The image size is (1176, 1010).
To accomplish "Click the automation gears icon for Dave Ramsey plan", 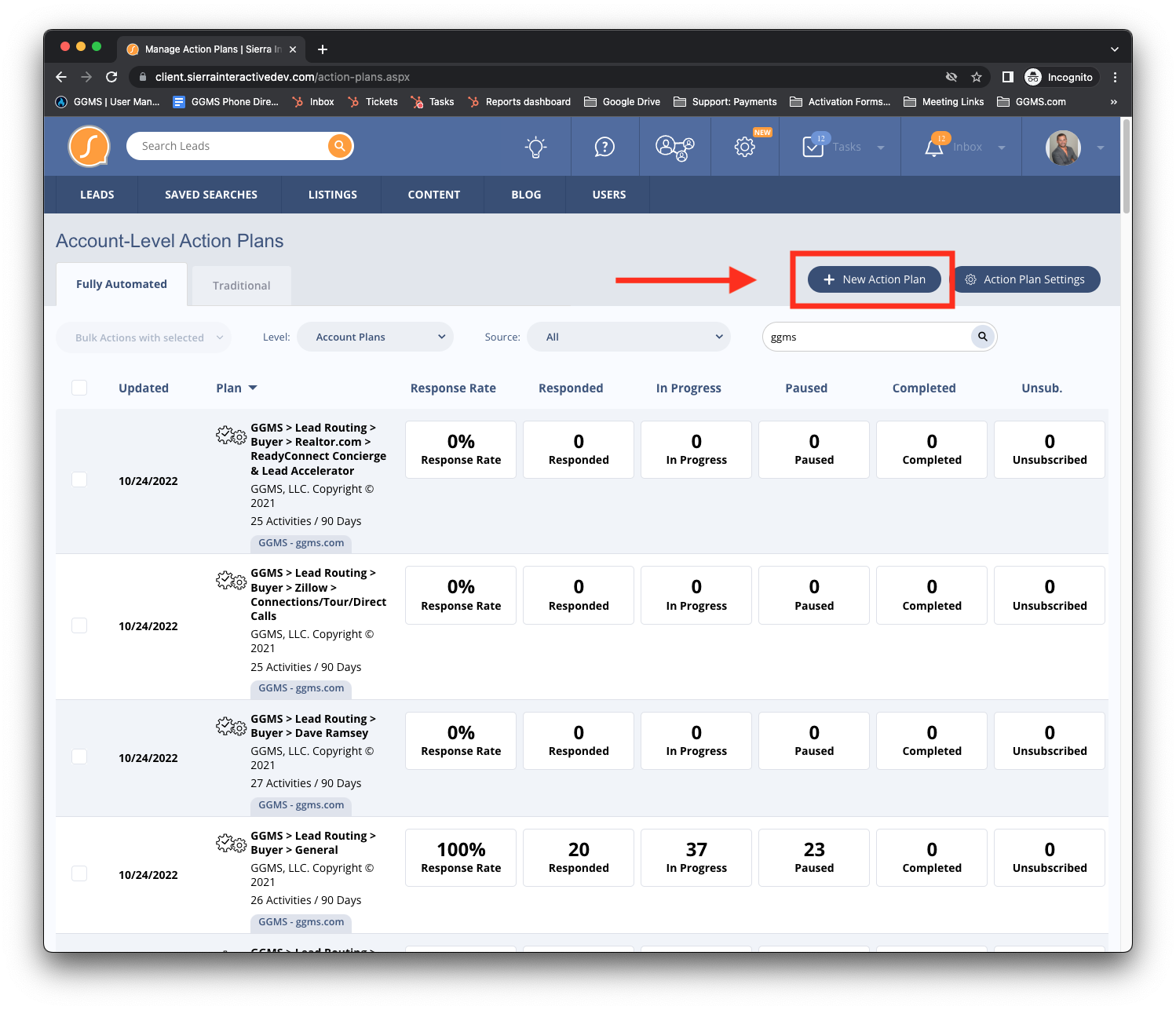I will click(x=231, y=726).
